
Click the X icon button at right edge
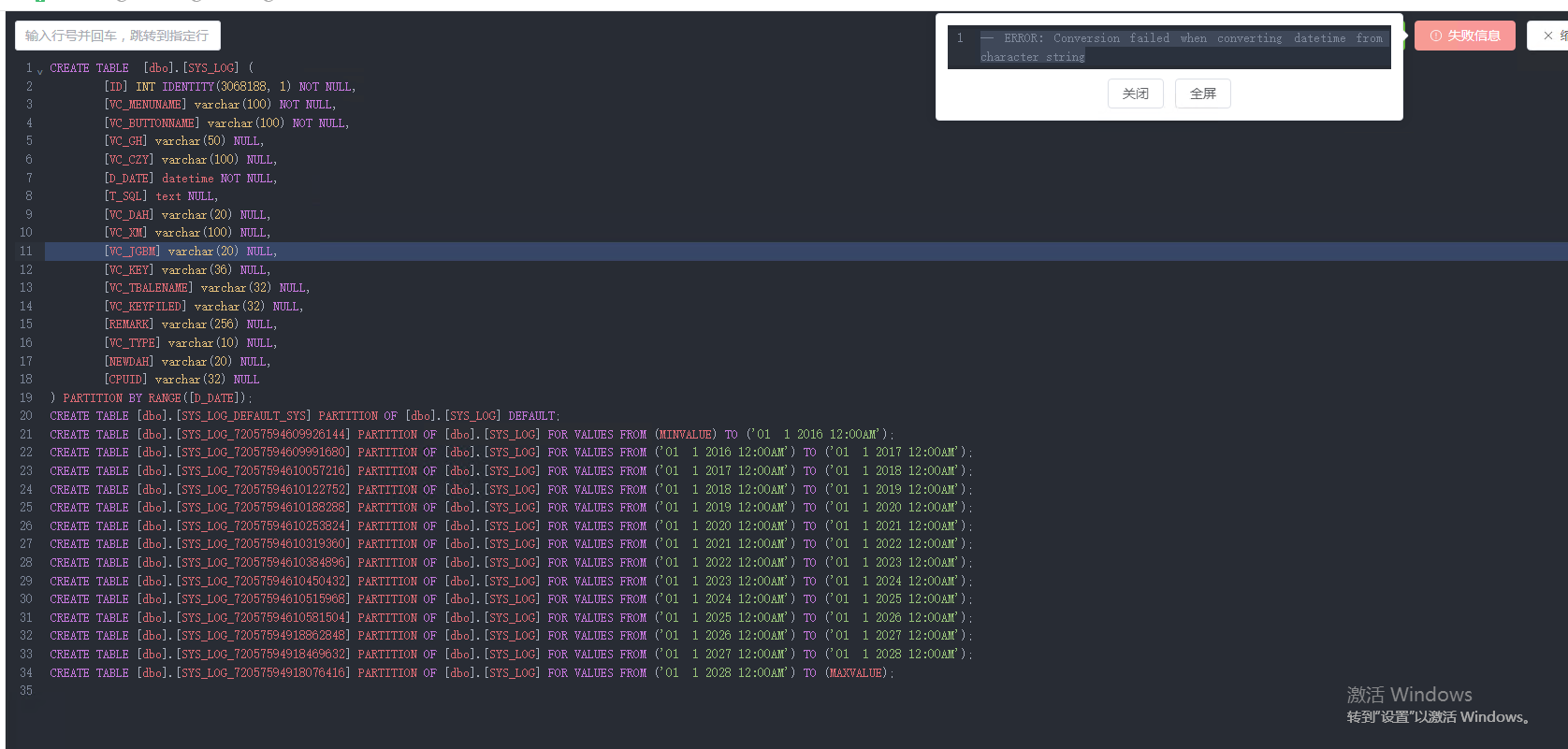[x=1550, y=36]
